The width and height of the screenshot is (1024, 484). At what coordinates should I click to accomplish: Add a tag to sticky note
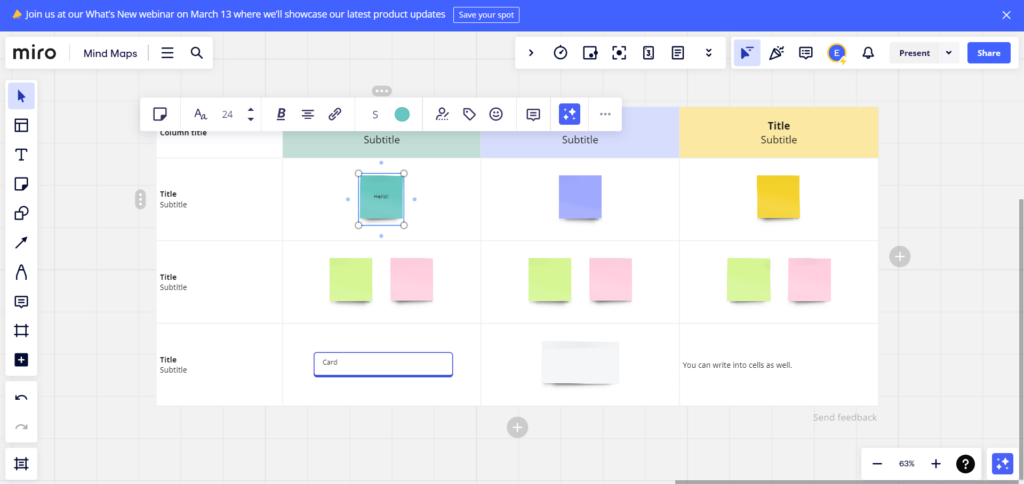click(469, 114)
